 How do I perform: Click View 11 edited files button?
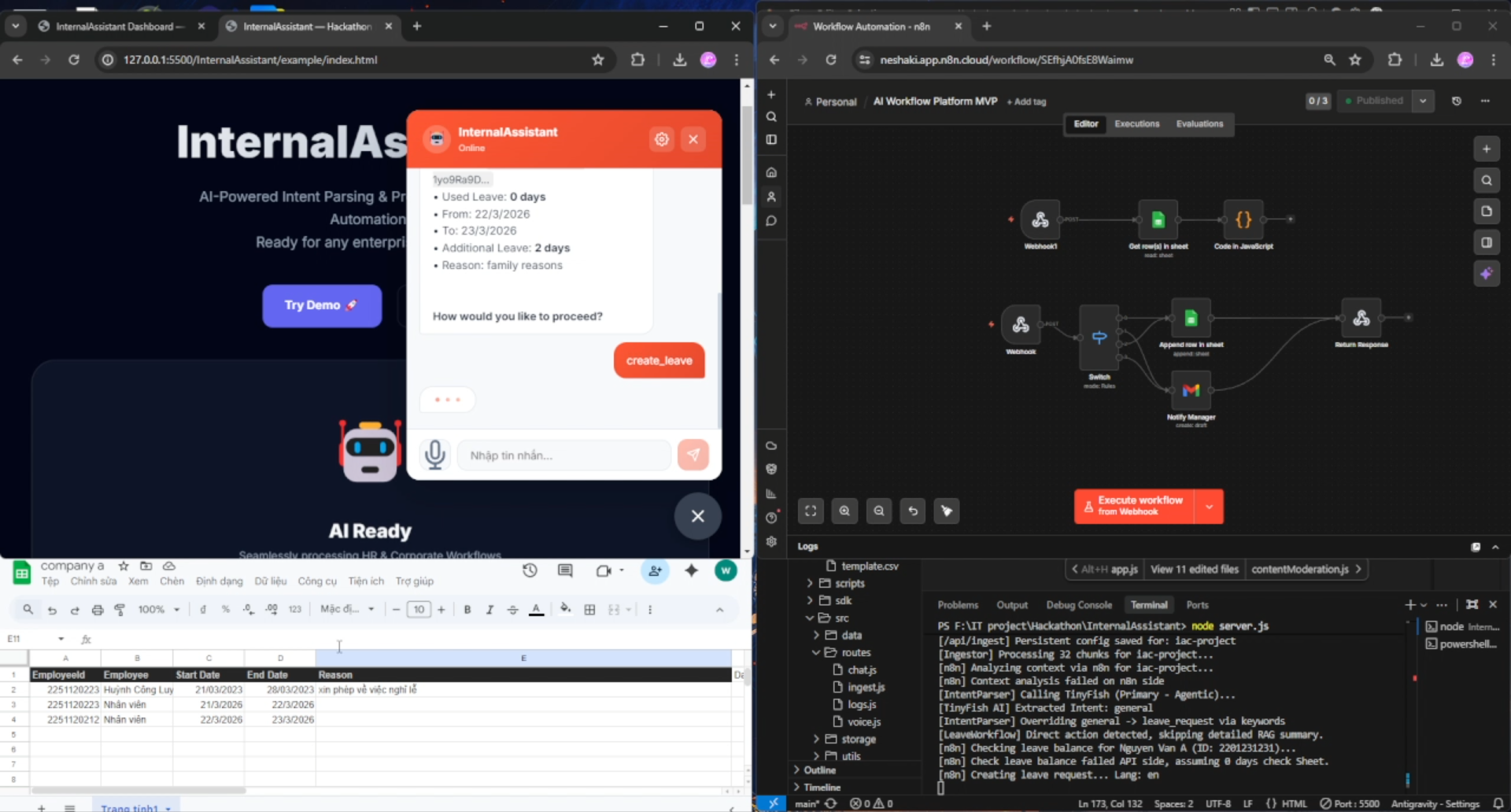pos(1194,569)
